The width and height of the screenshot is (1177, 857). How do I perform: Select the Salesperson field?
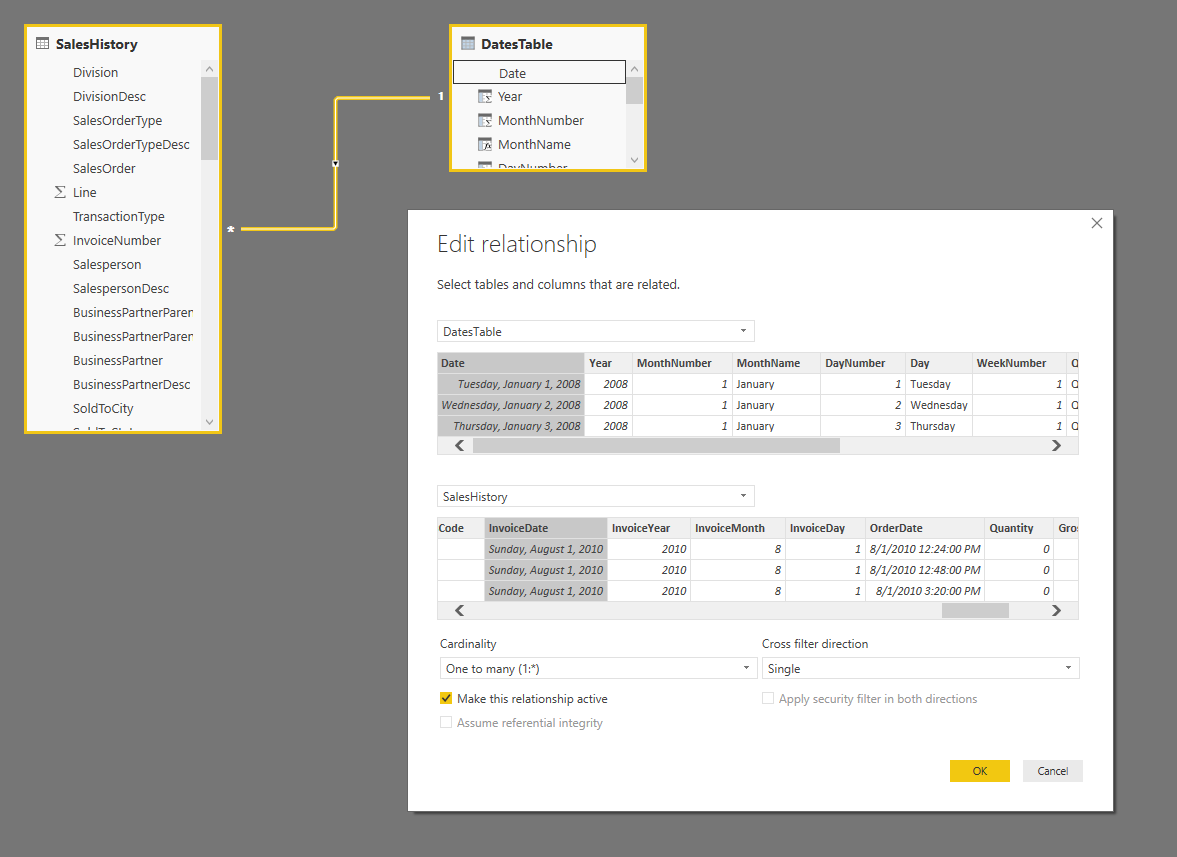point(107,264)
